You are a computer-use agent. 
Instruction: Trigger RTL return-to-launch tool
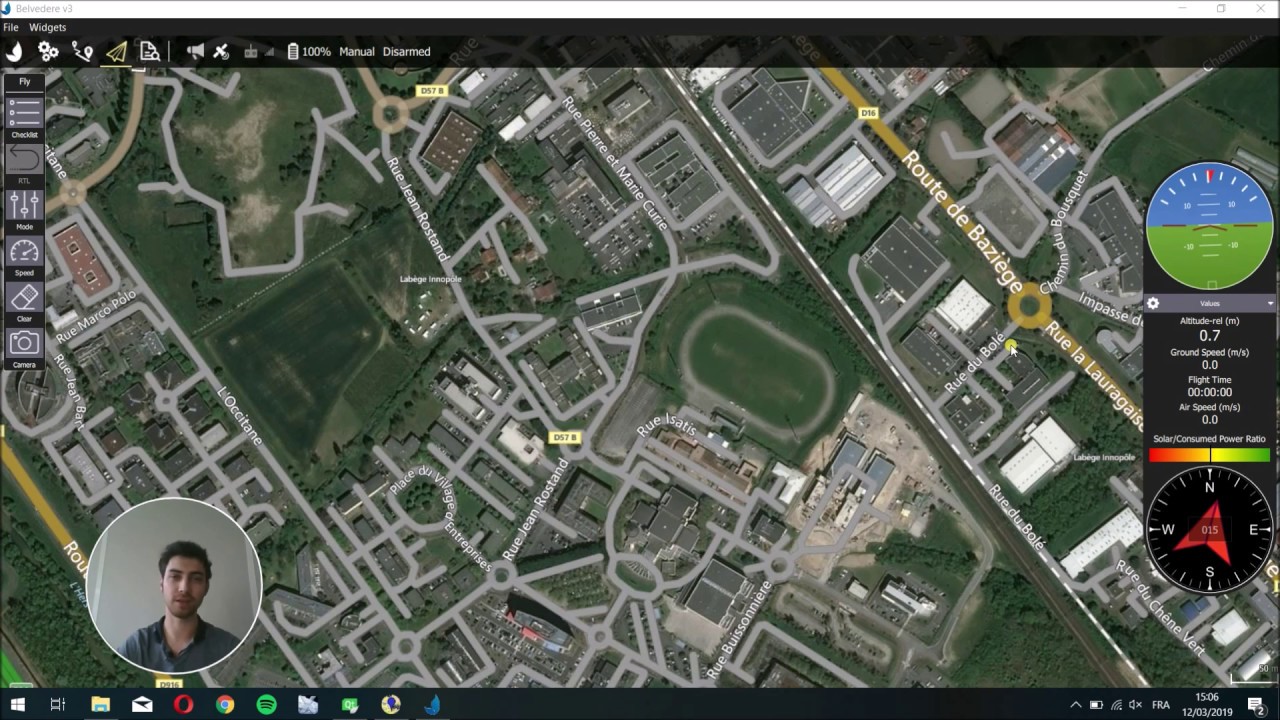pyautogui.click(x=25, y=163)
